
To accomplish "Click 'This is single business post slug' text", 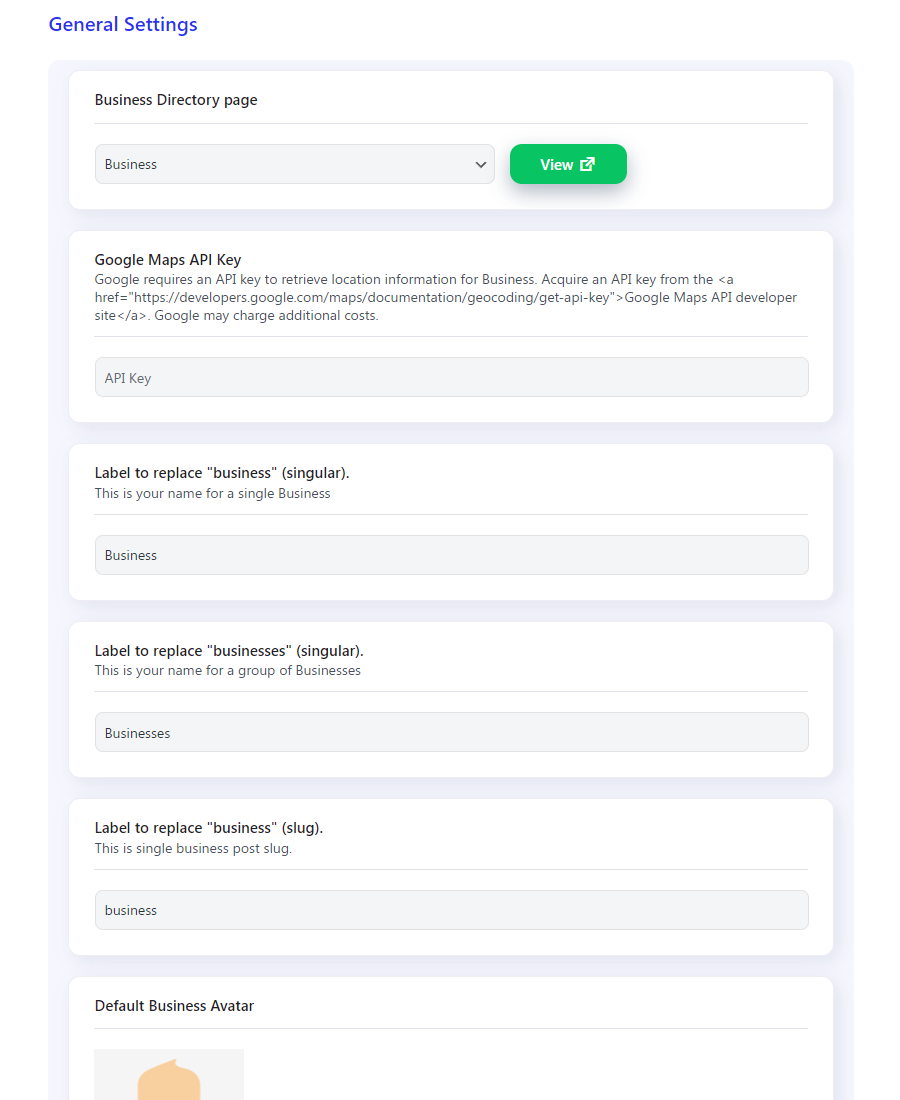I will (193, 848).
